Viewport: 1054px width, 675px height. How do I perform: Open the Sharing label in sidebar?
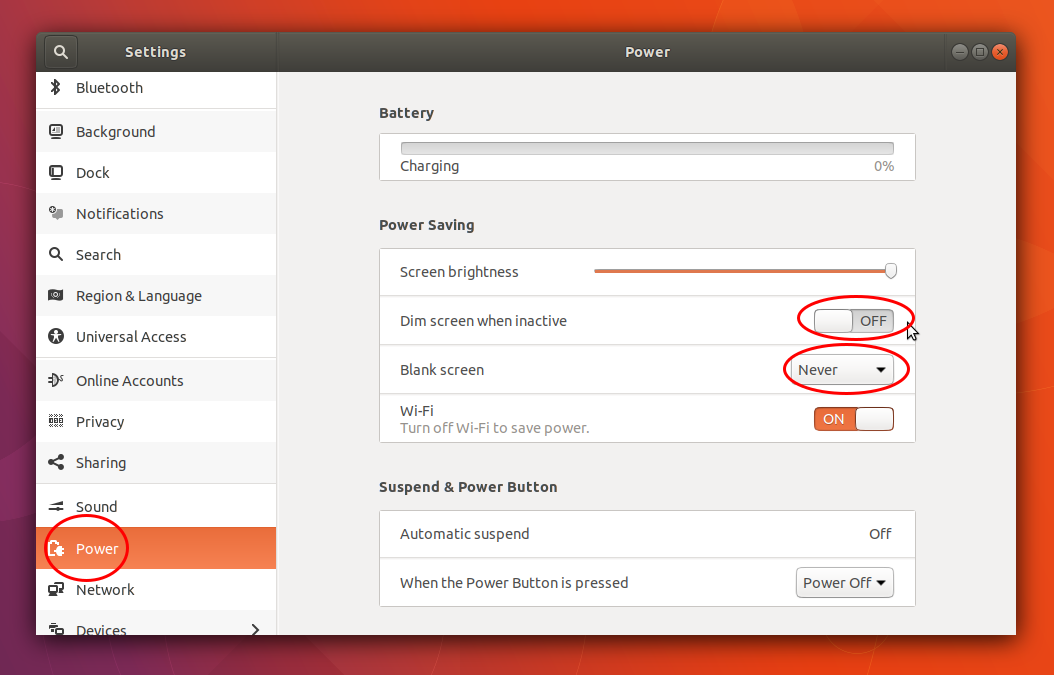pos(101,463)
